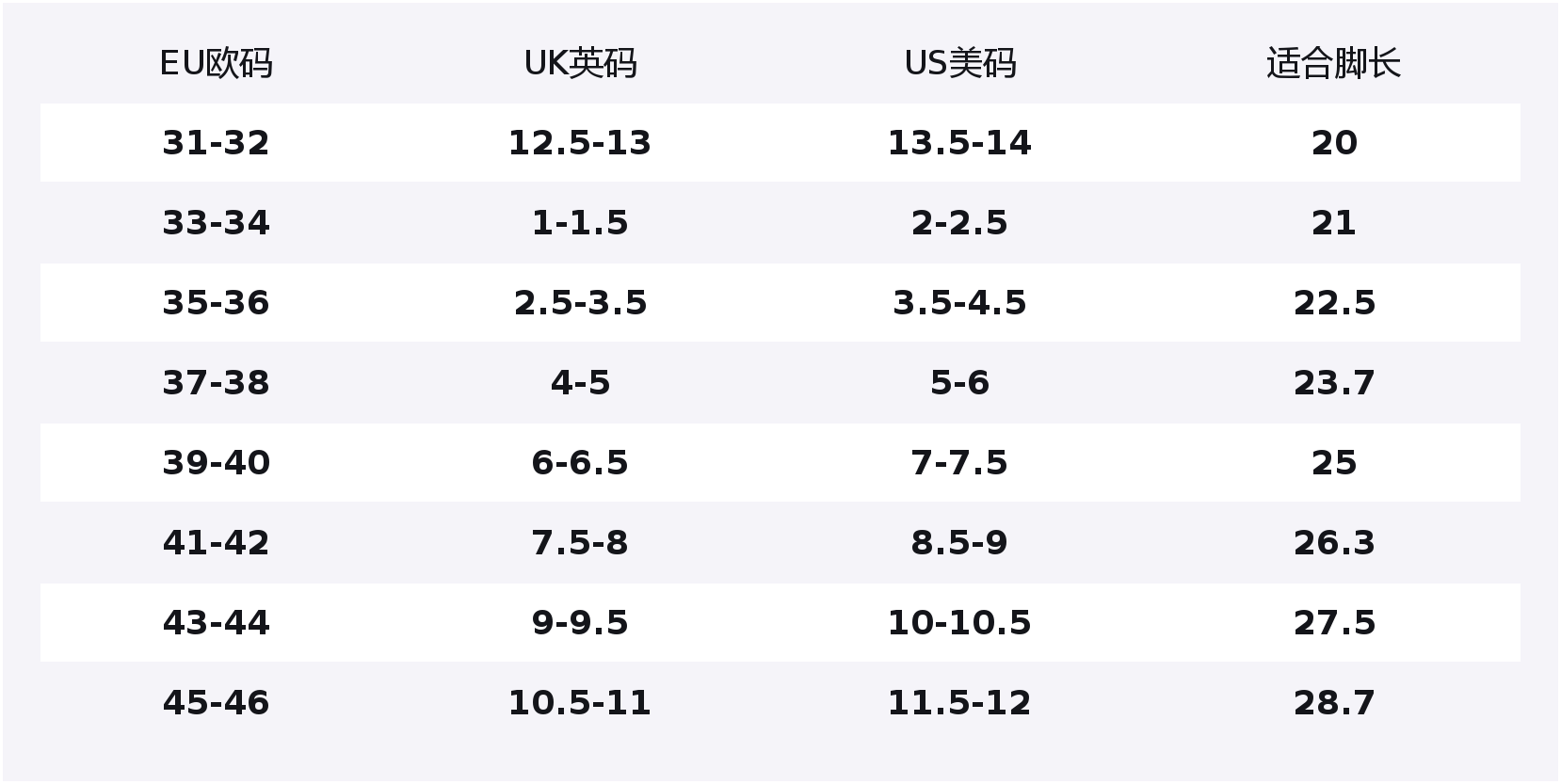The height and width of the screenshot is (784, 1561).
Task: Click the UK size 6-6.5 cell
Action: pos(580,463)
